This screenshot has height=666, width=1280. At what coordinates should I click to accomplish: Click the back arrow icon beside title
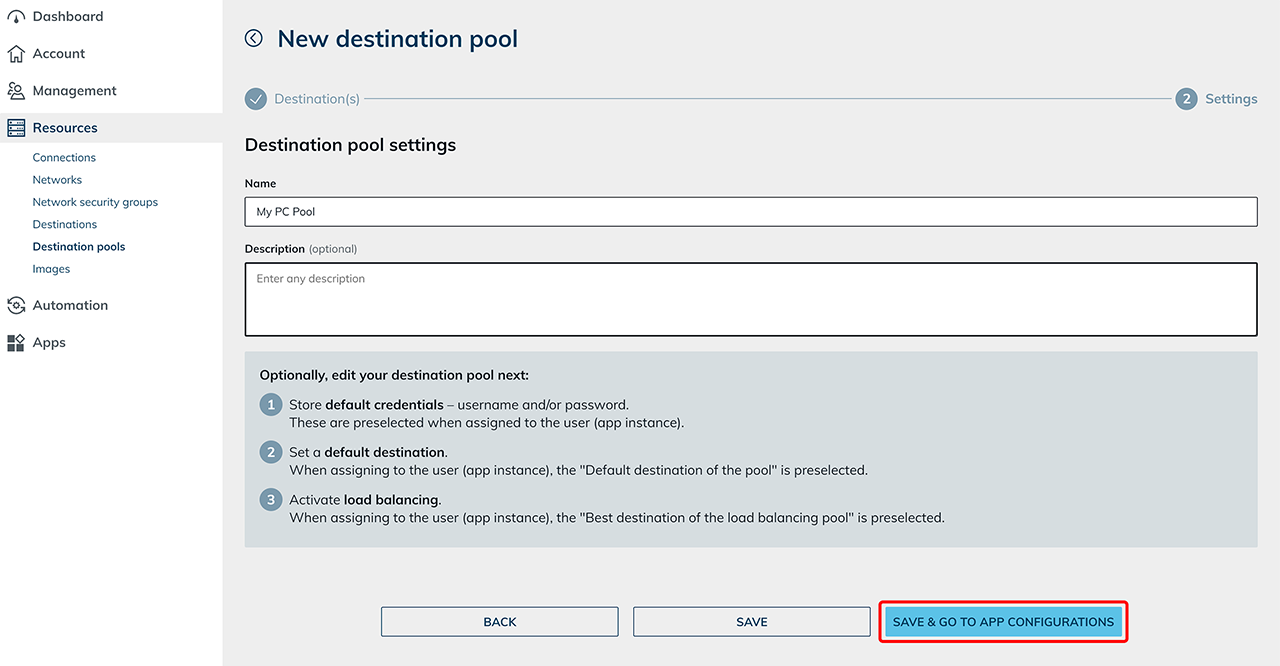[x=254, y=38]
